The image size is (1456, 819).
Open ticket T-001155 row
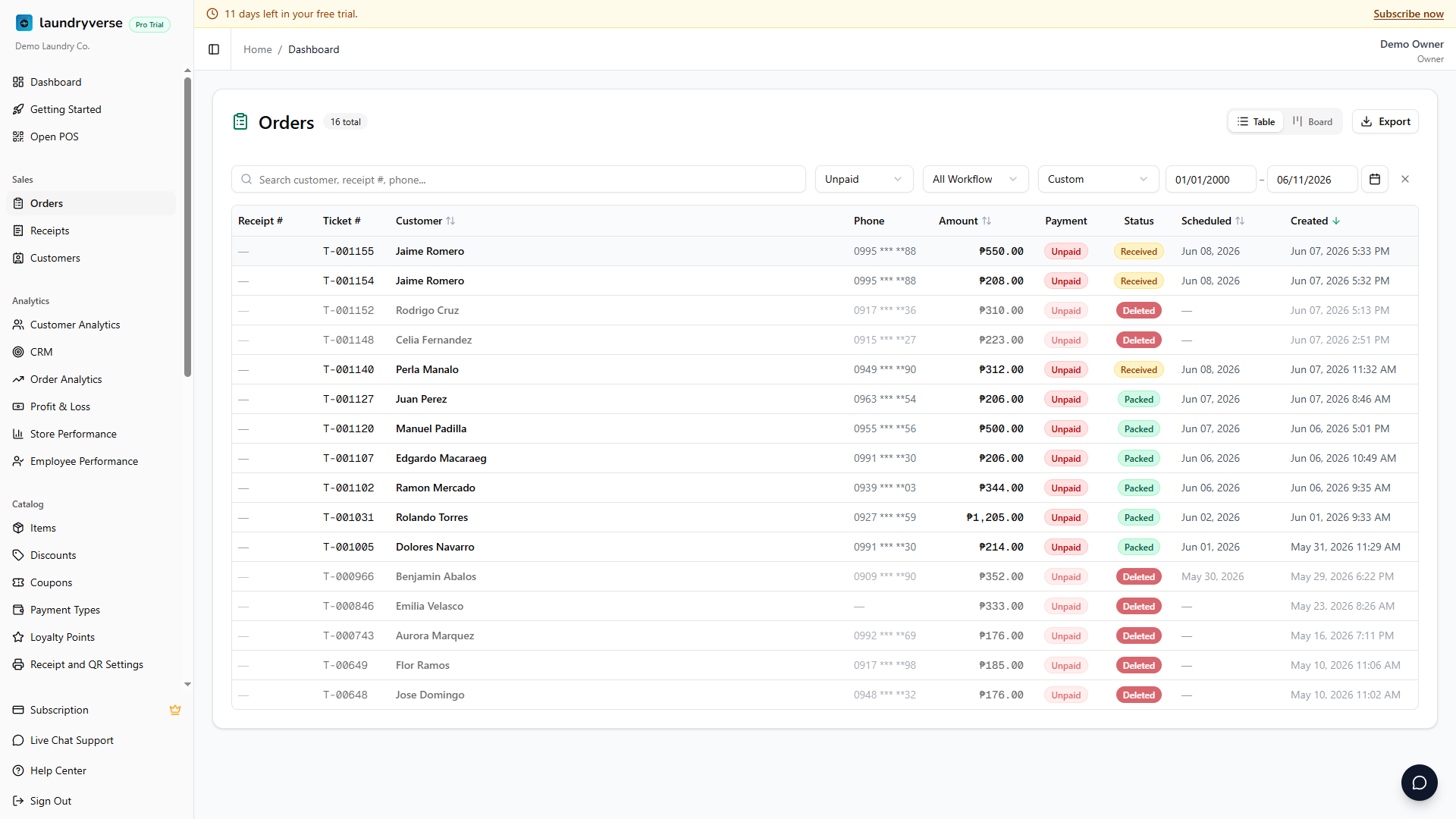[824, 251]
